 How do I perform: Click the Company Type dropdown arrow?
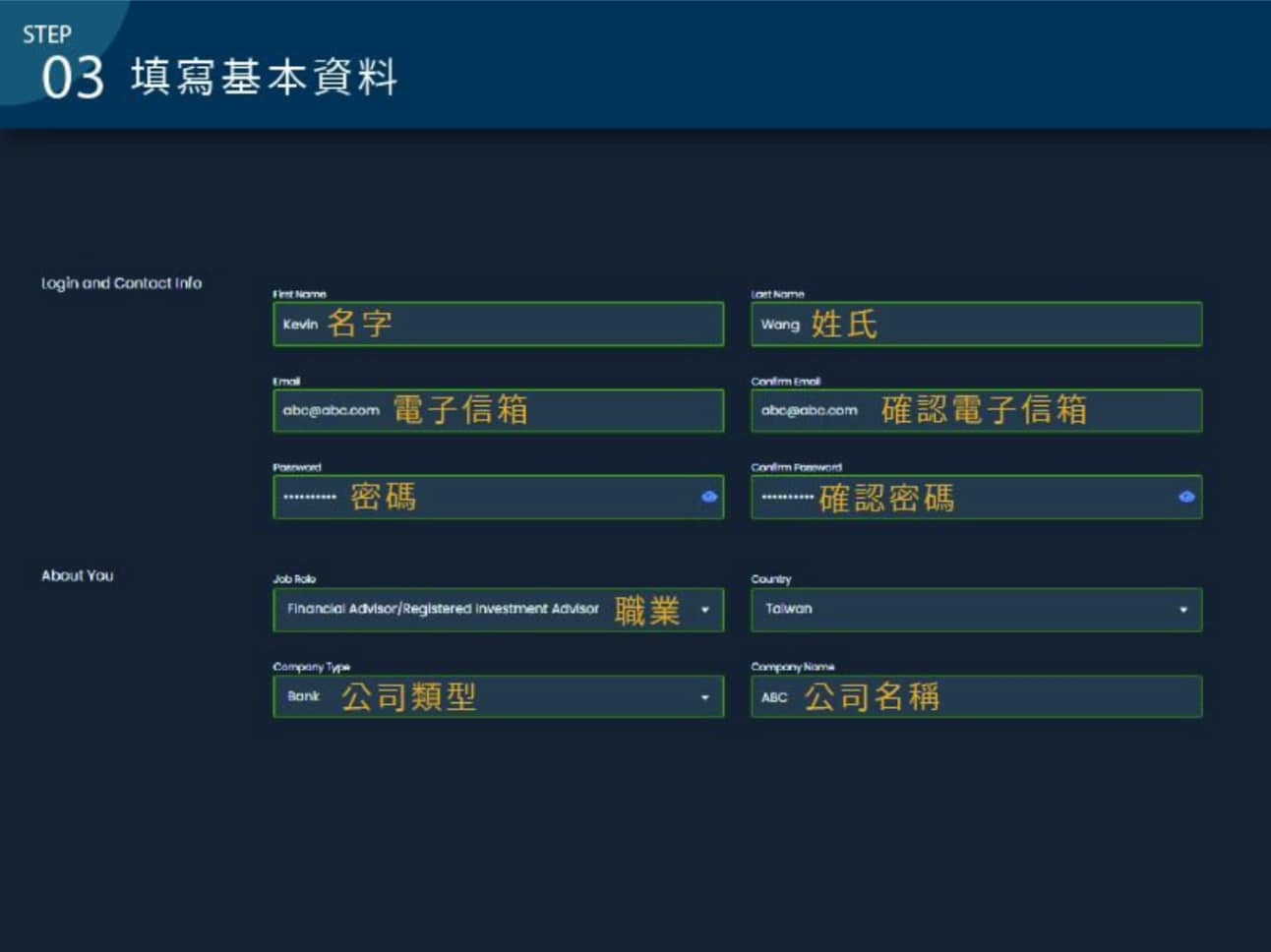[x=704, y=697]
